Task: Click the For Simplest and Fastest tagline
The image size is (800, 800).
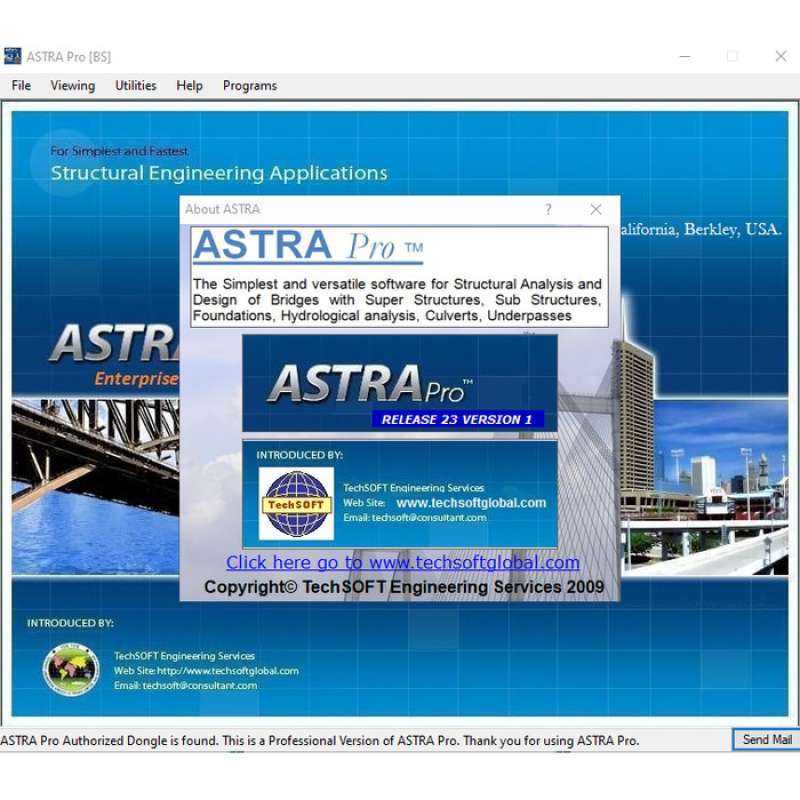Action: coord(119,151)
